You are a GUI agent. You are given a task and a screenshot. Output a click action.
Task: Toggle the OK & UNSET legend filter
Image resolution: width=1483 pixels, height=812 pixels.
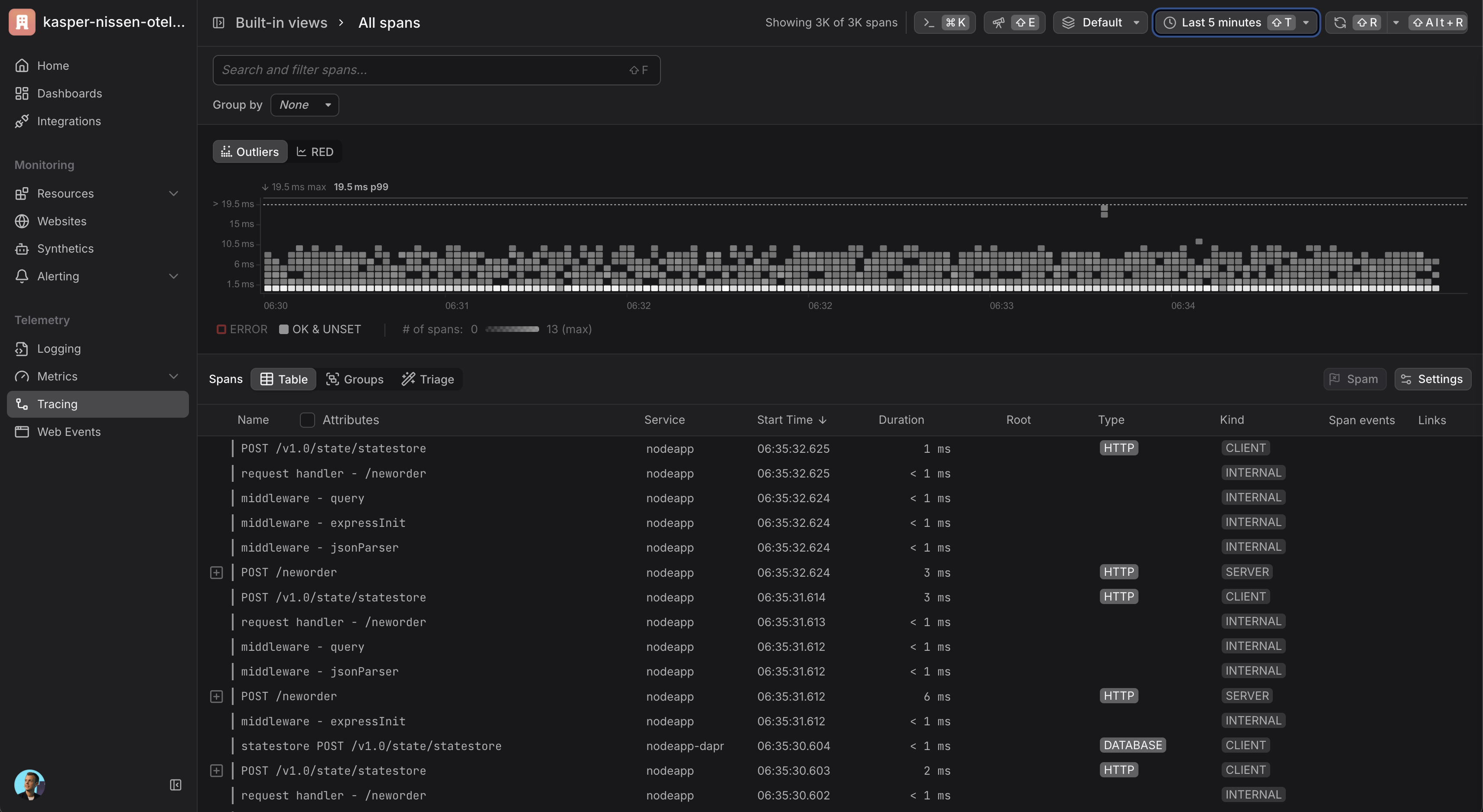pos(320,329)
